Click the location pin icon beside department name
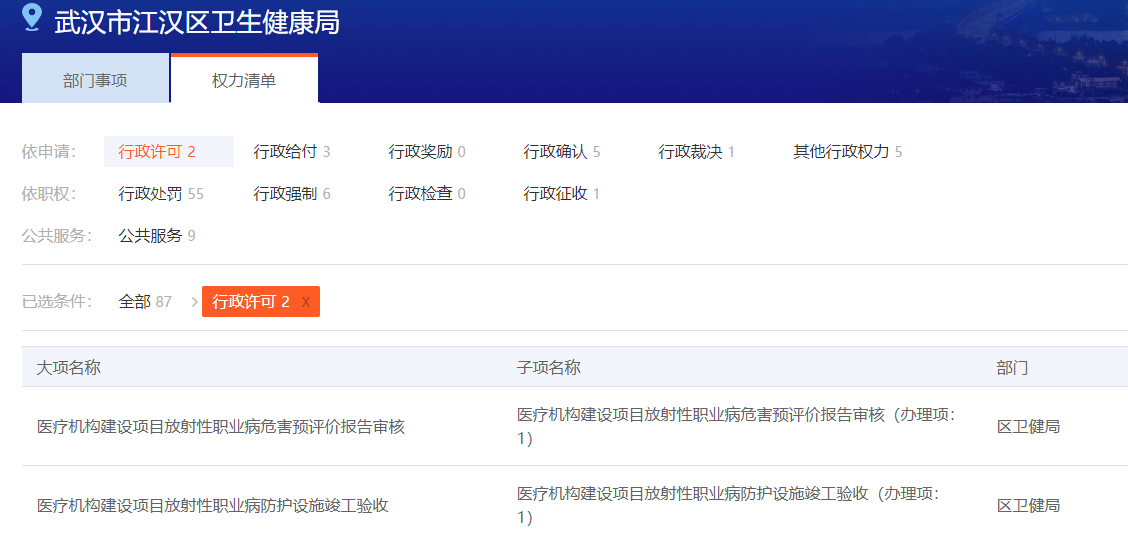This screenshot has width=1128, height=542. pyautogui.click(x=32, y=18)
